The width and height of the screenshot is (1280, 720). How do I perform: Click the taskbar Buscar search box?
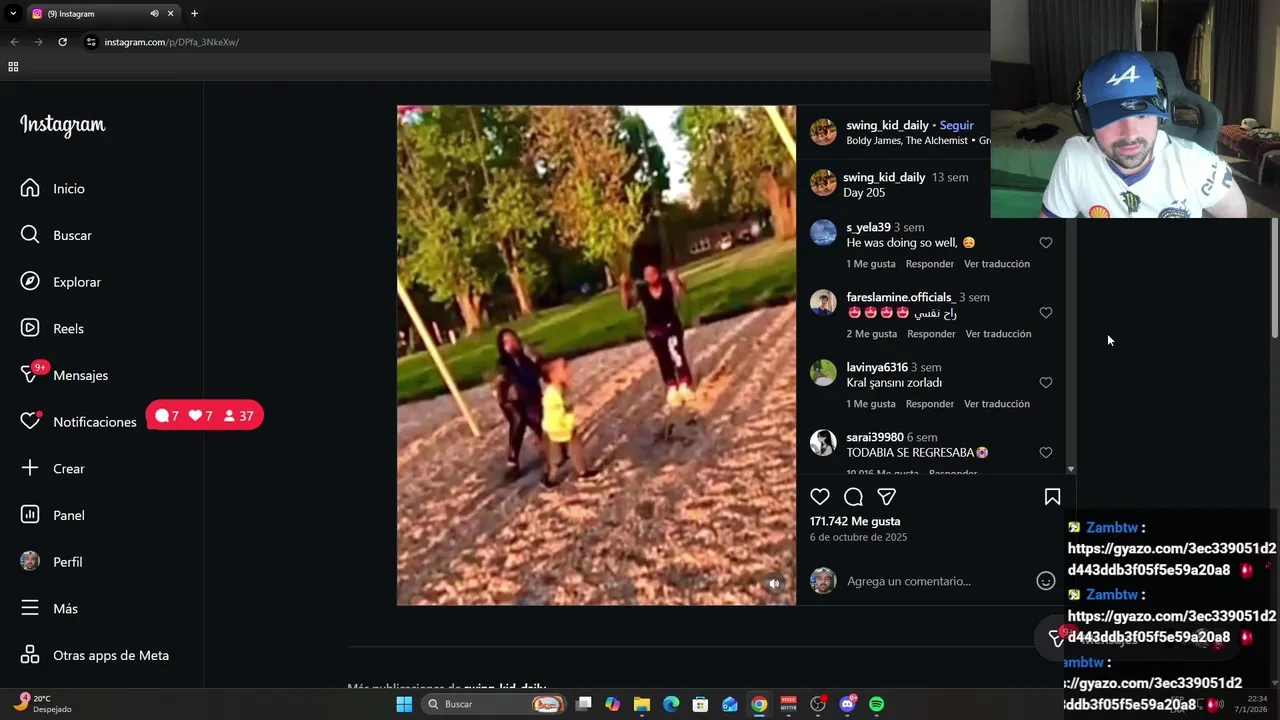click(x=492, y=704)
